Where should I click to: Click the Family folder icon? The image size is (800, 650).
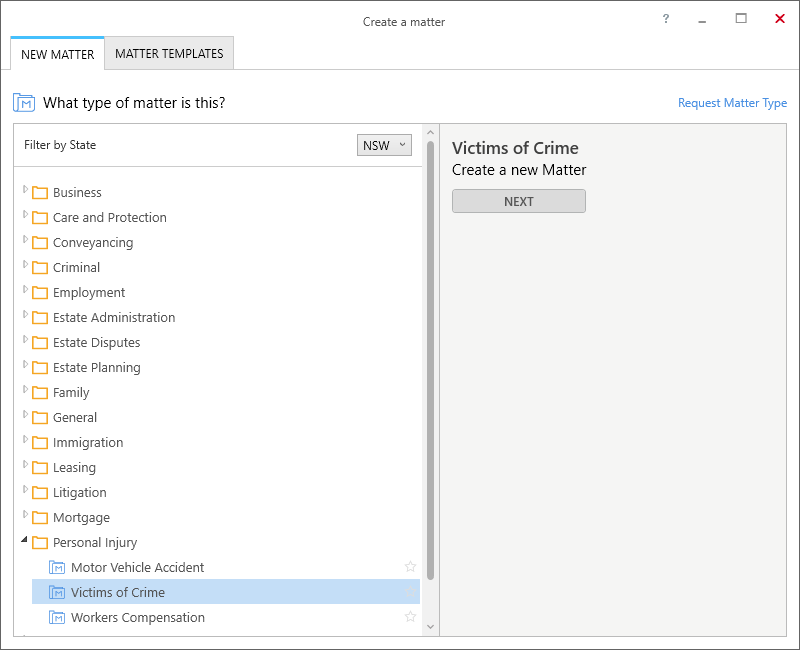coord(40,393)
